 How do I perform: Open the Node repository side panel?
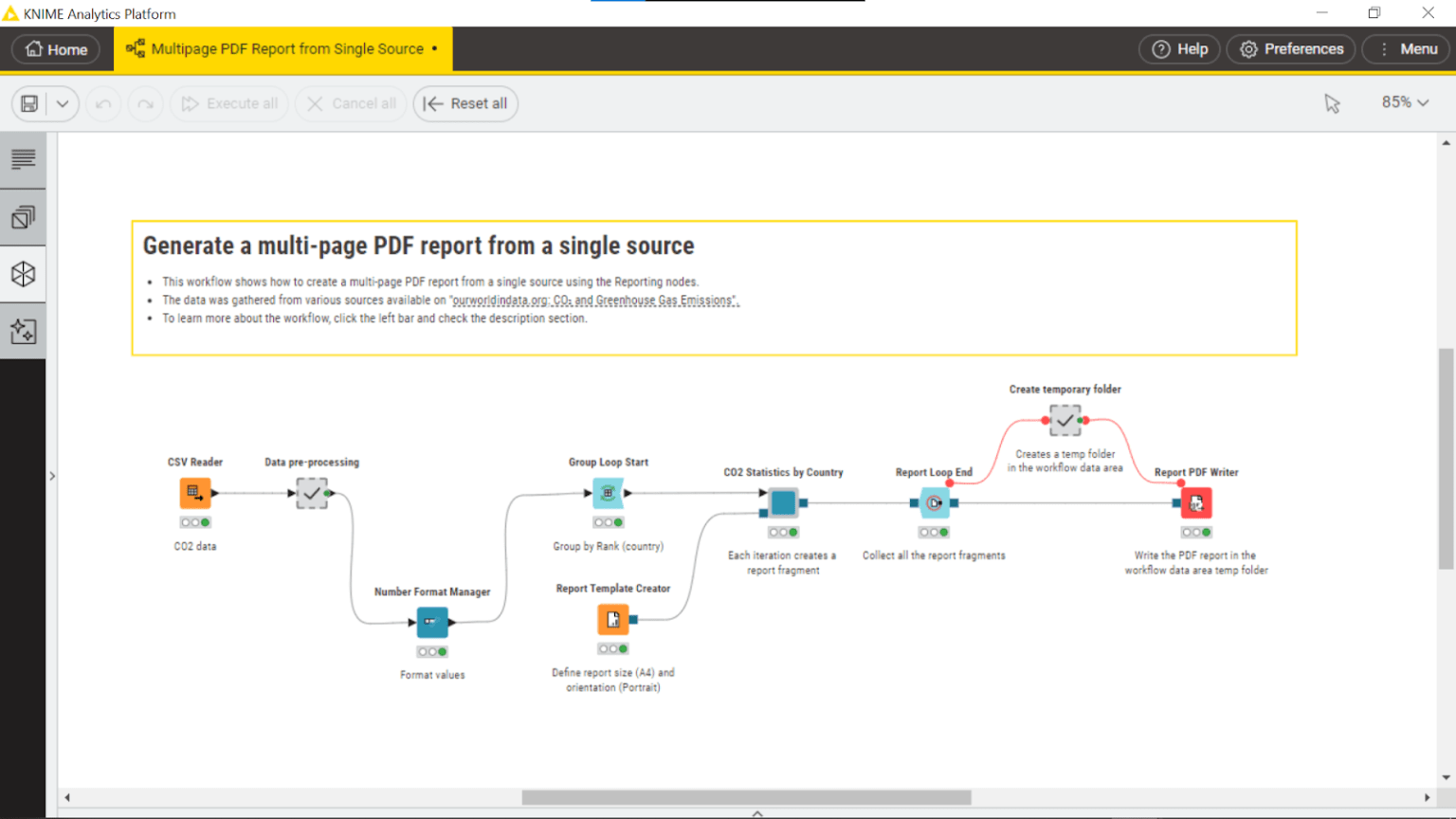coord(23,217)
